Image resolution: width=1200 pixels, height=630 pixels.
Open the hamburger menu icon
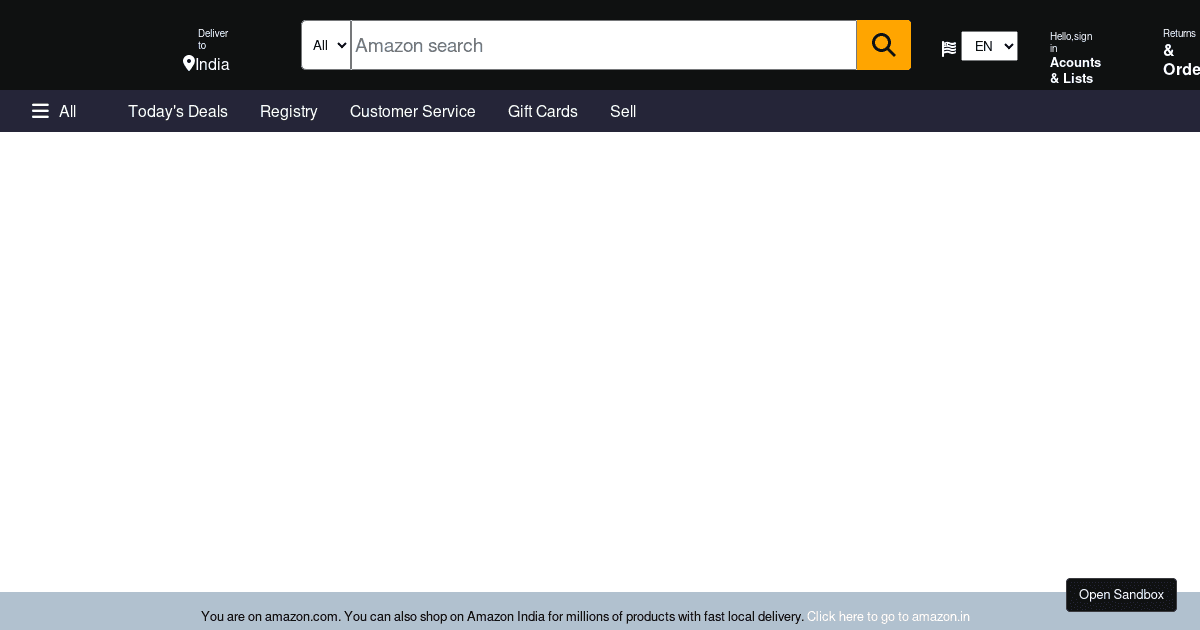[x=40, y=111]
